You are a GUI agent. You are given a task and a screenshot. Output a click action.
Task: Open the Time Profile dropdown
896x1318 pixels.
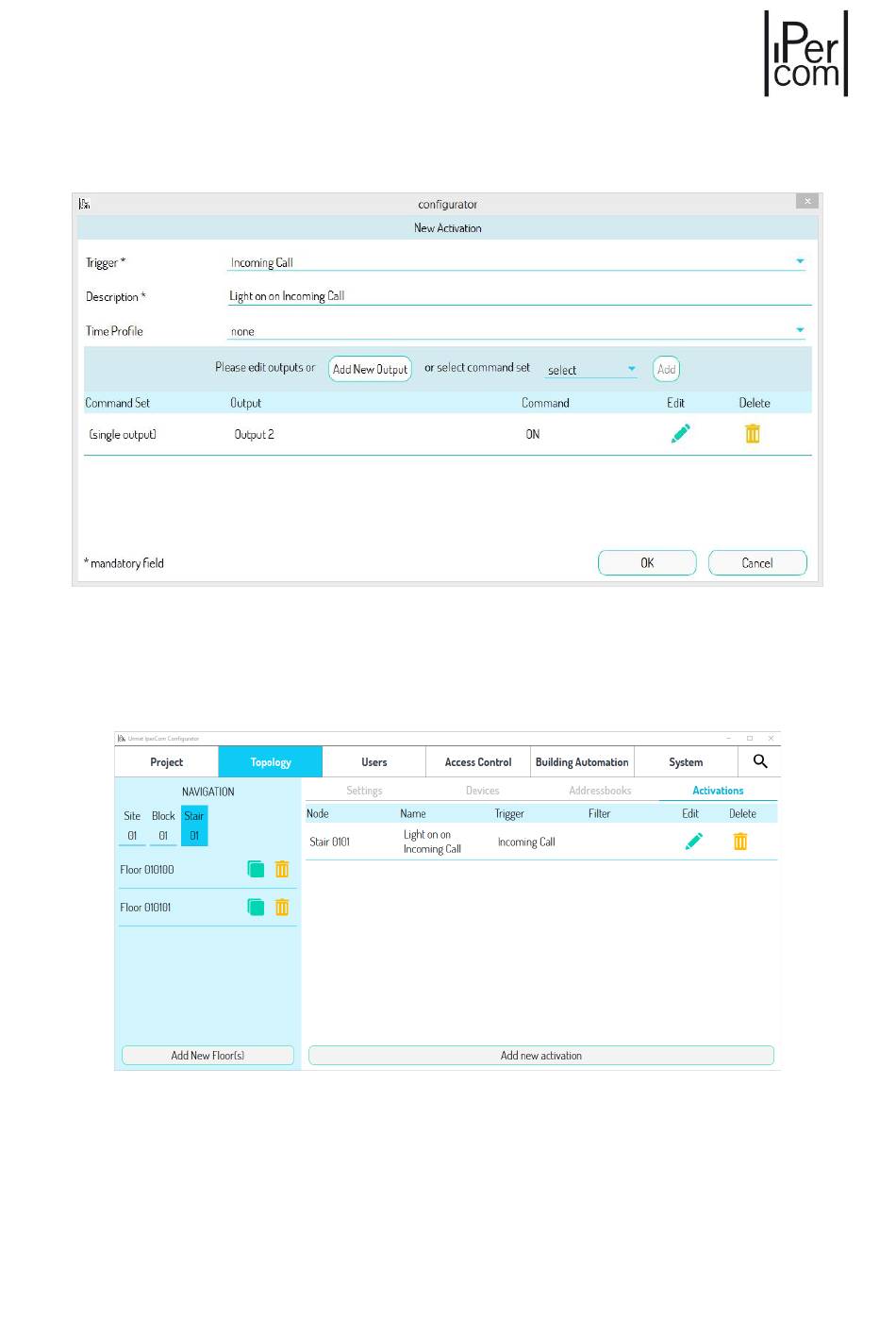coord(517,331)
